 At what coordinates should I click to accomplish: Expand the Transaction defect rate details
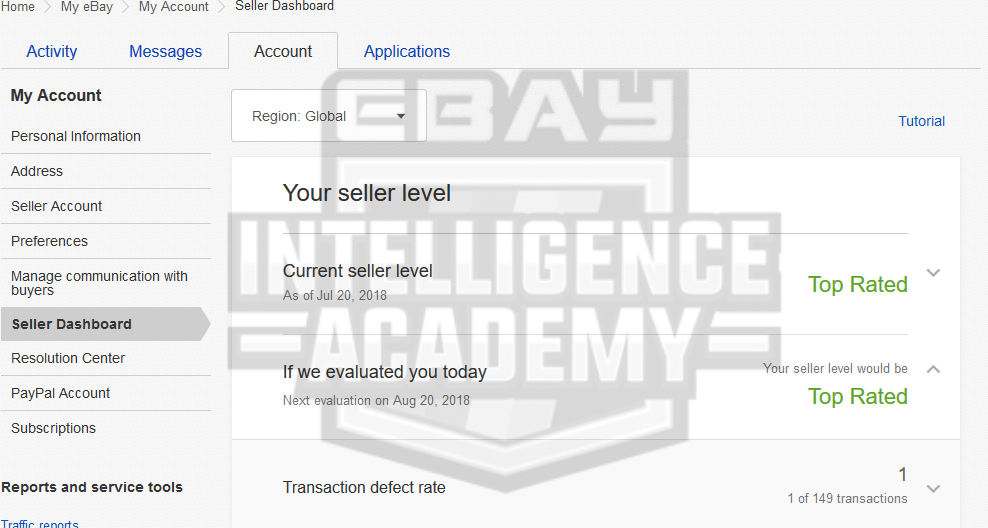tap(933, 489)
